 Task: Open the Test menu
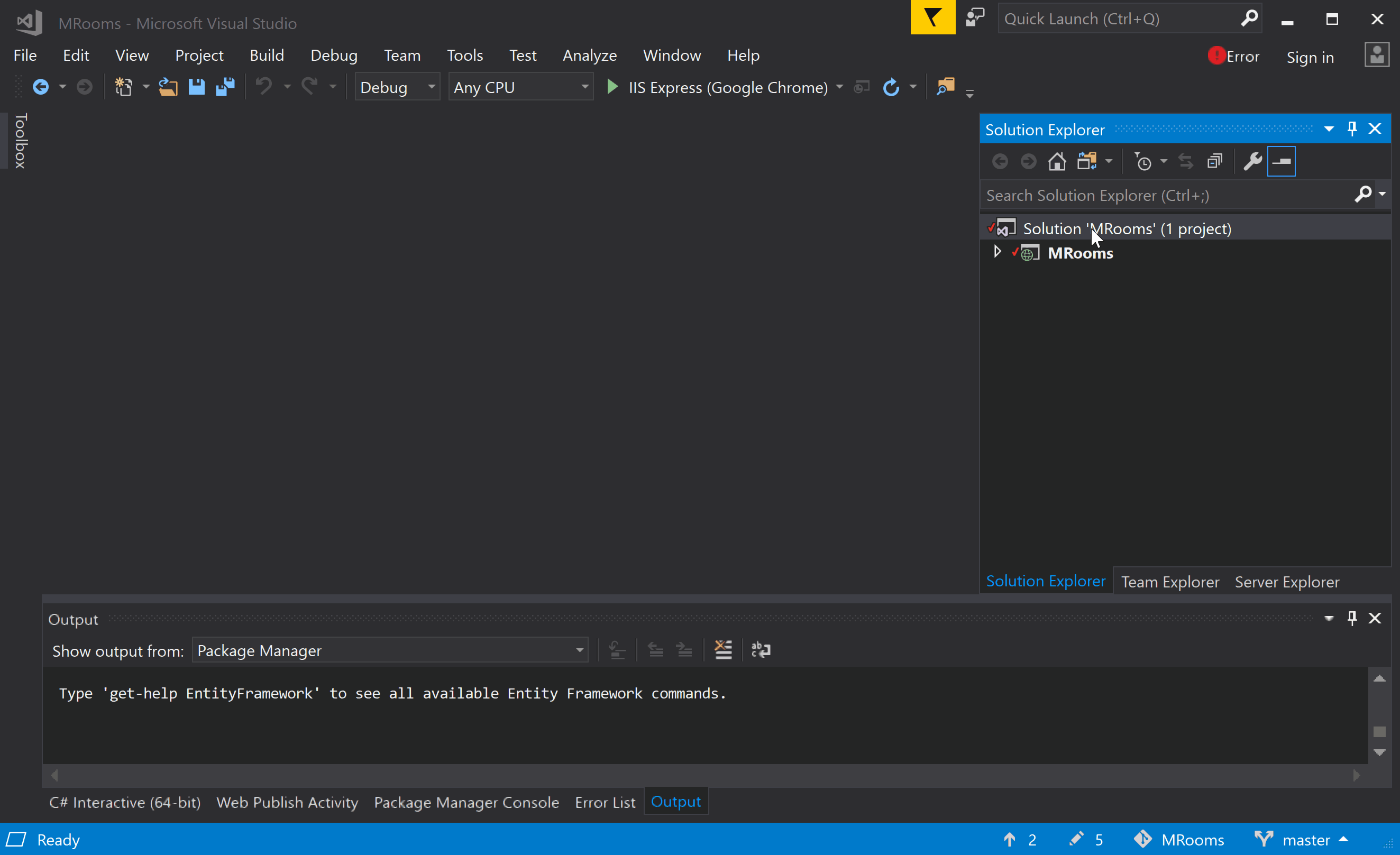click(x=522, y=55)
